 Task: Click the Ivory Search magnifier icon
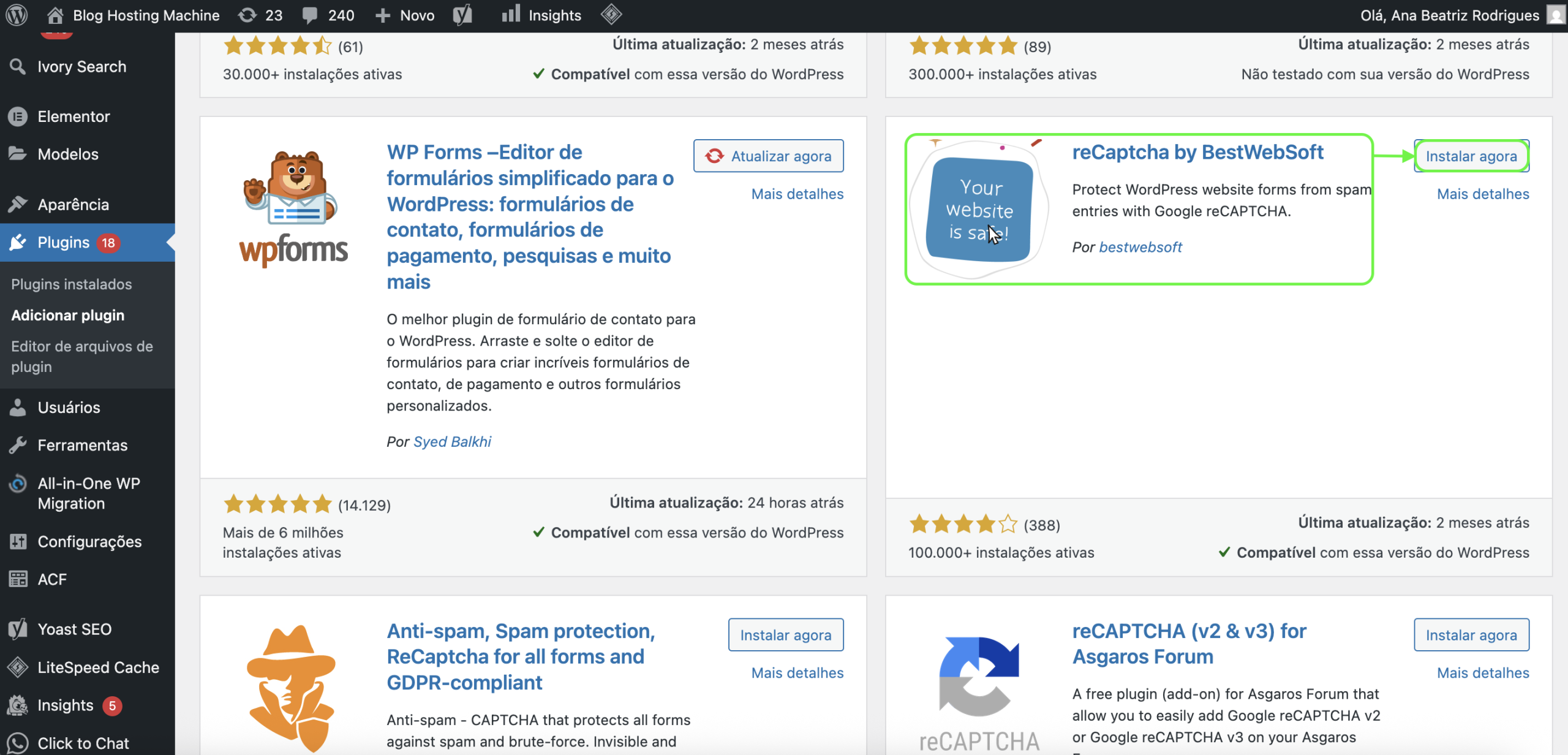(x=18, y=66)
